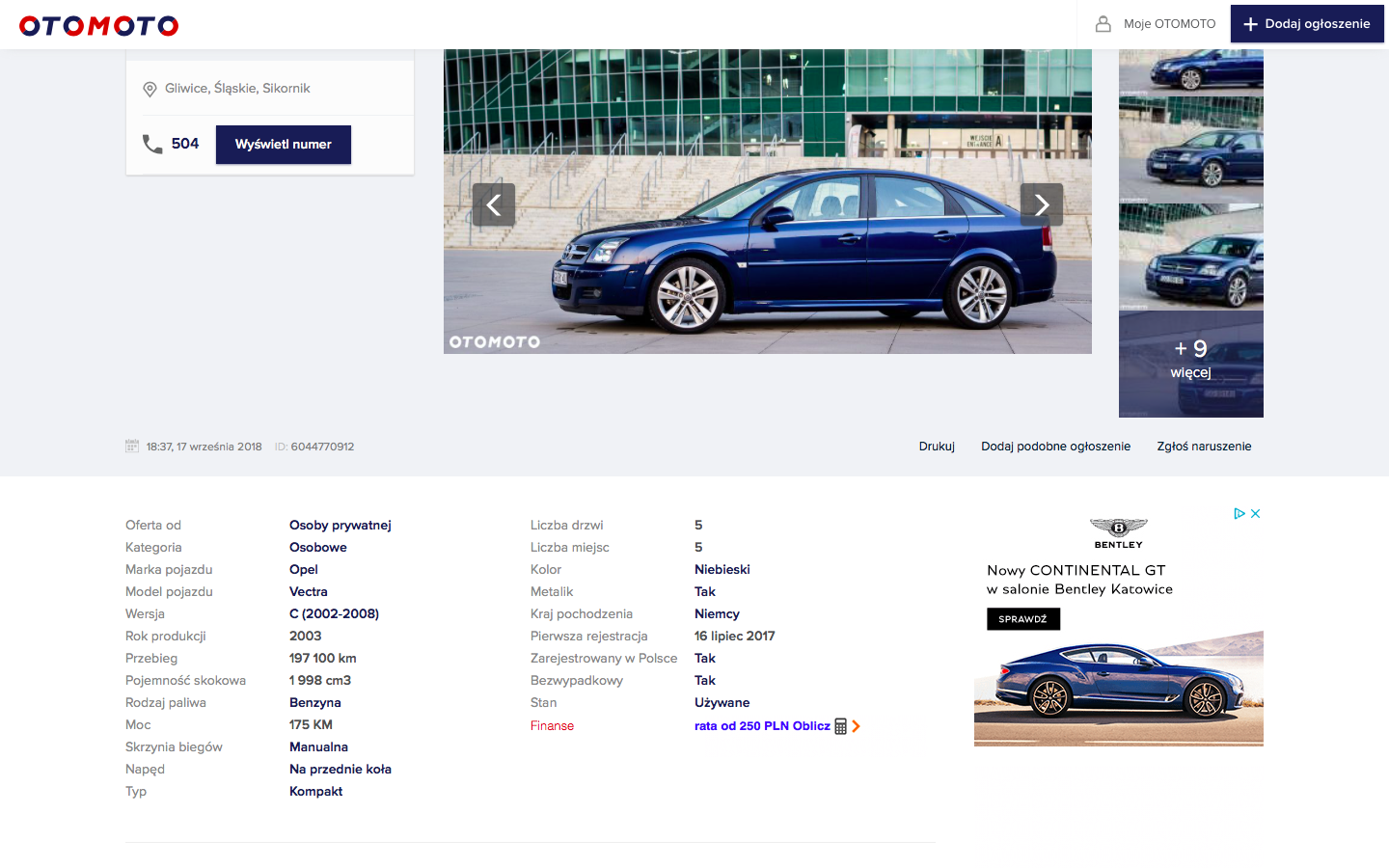Click the user profile icon

[1103, 24]
